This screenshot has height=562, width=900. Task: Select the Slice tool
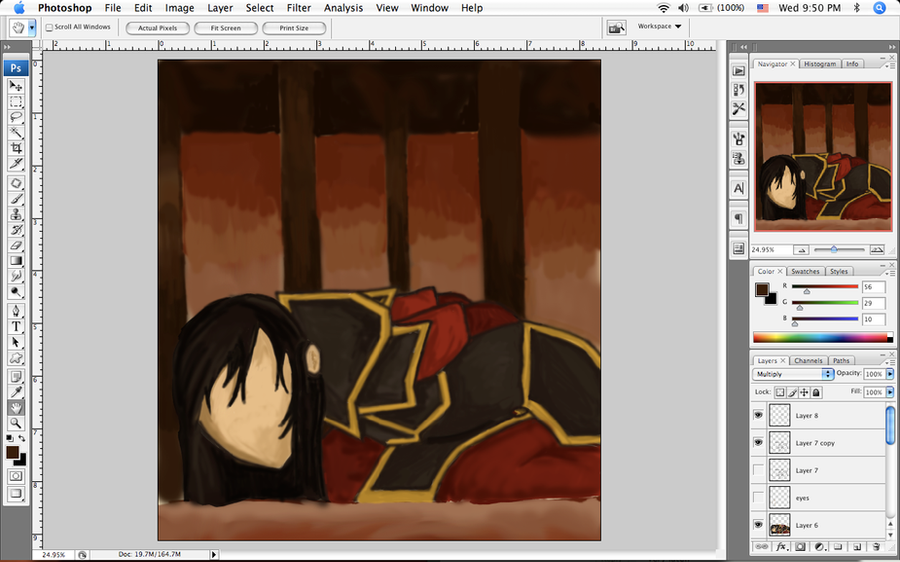(15, 164)
